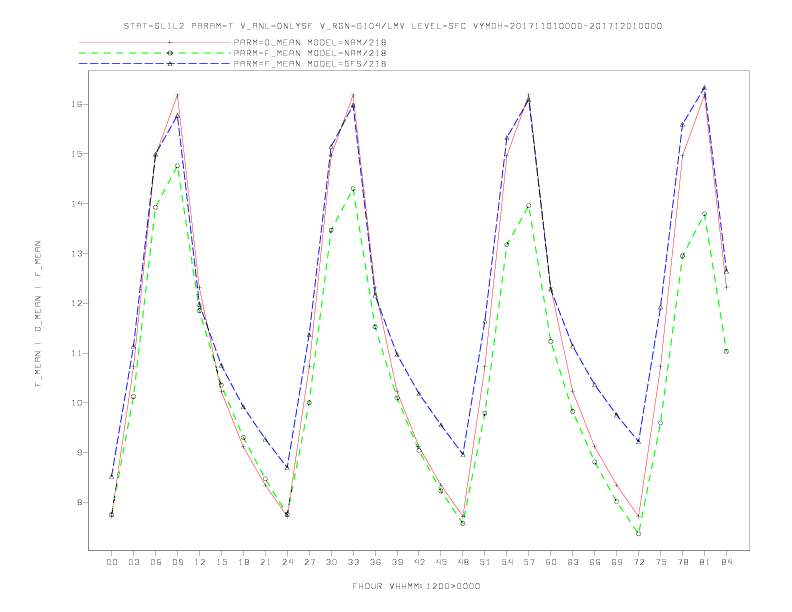Click x-axis tick label 54
The height and width of the screenshot is (612, 792).
[507, 562]
